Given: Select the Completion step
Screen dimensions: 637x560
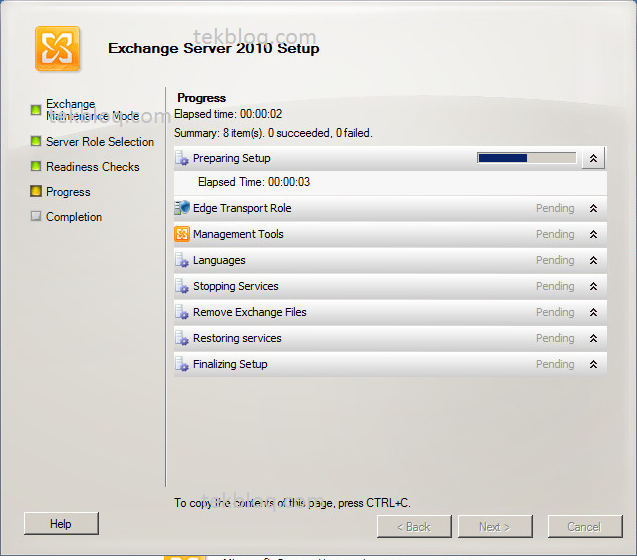Looking at the screenshot, I should [x=74, y=217].
